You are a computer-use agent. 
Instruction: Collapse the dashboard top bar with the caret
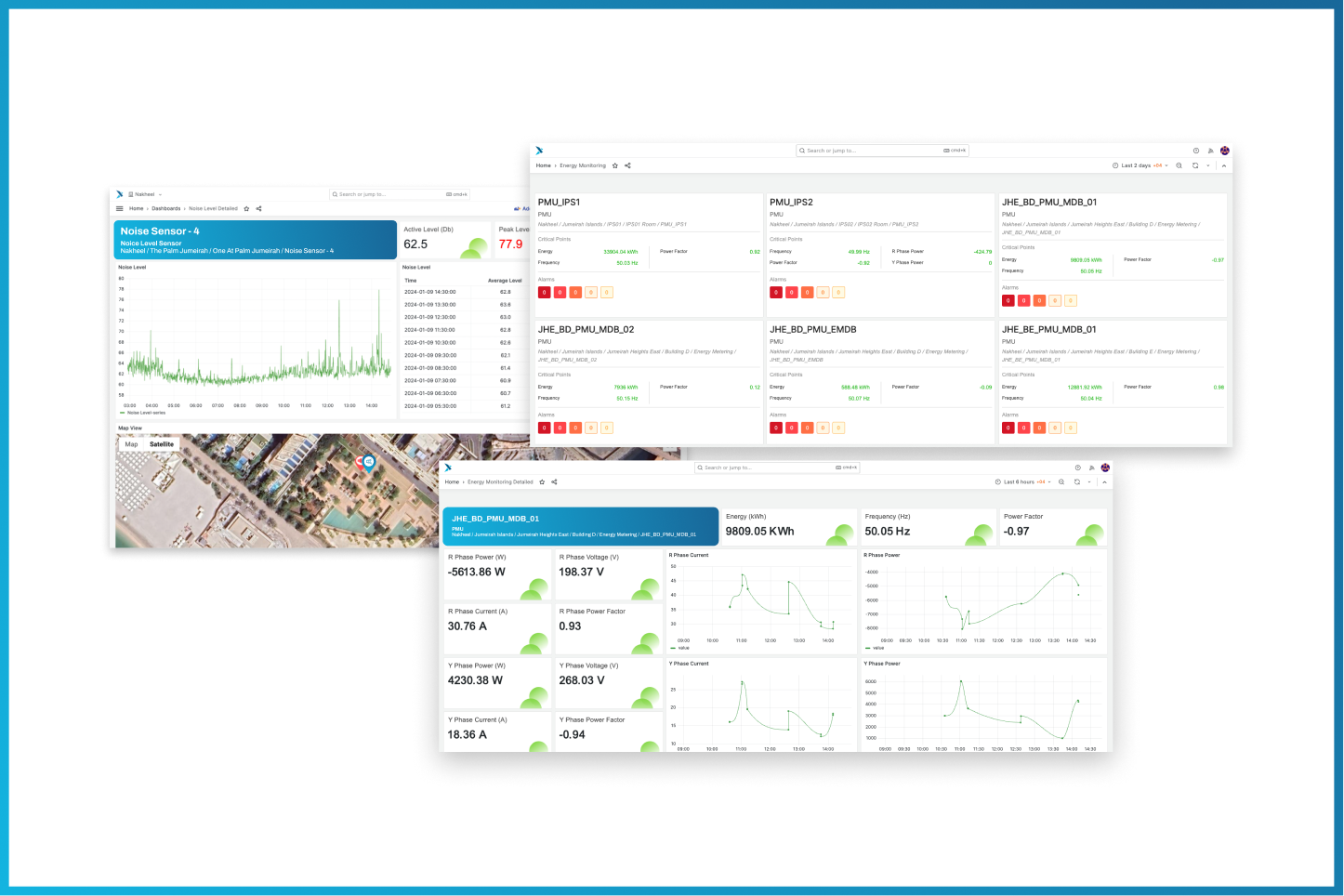click(x=1225, y=165)
